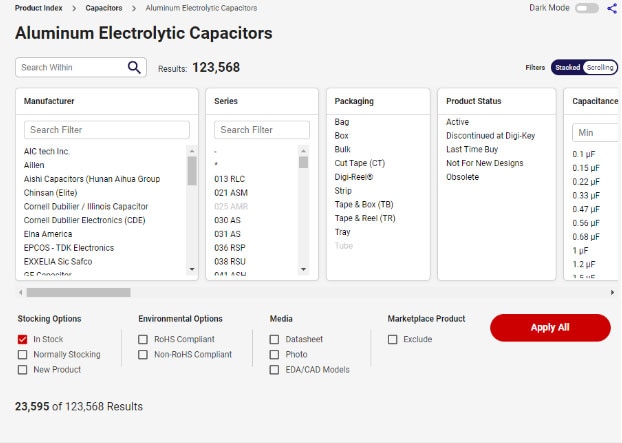
Task: Open Product Index breadcrumb link
Action: (38, 7)
